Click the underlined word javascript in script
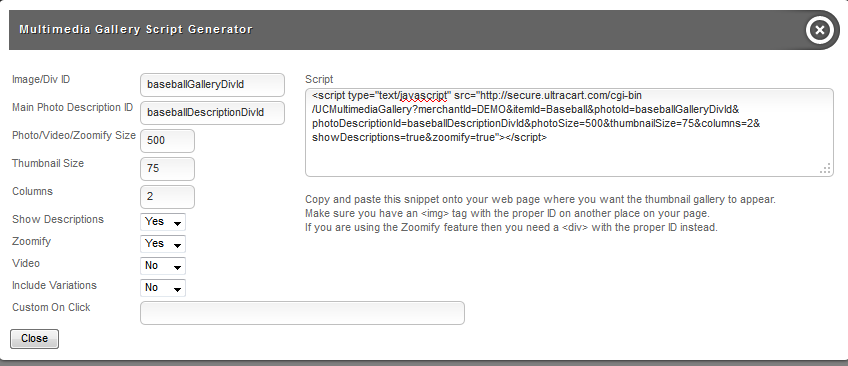 tap(423, 96)
